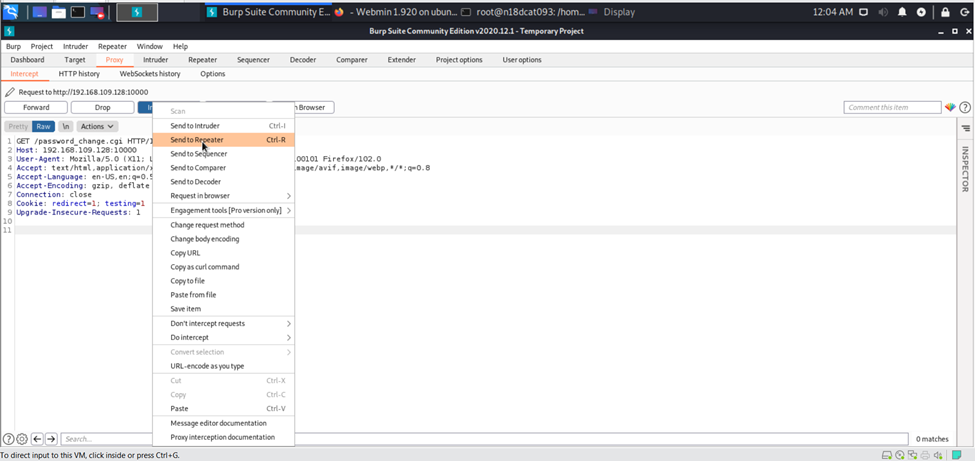Click the Burp Suite workspace thumbnail in panel
Image resolution: width=975 pixels, height=461 pixels.
pyautogui.click(x=137, y=12)
